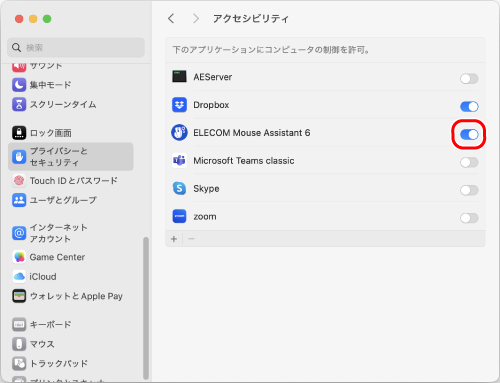Click Microsoft Teams classic label
Image resolution: width=500 pixels, height=383 pixels.
click(x=244, y=161)
